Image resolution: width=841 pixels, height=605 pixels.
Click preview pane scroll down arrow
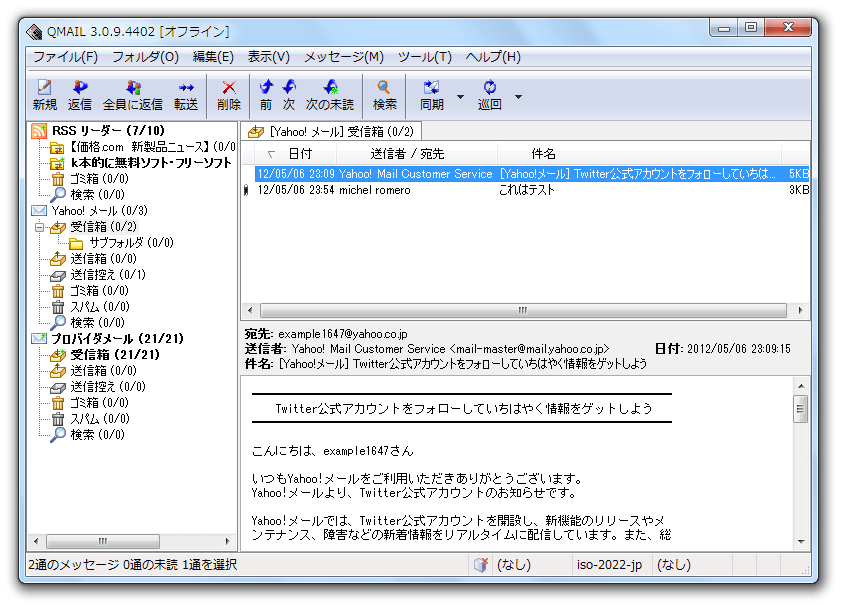click(x=801, y=542)
